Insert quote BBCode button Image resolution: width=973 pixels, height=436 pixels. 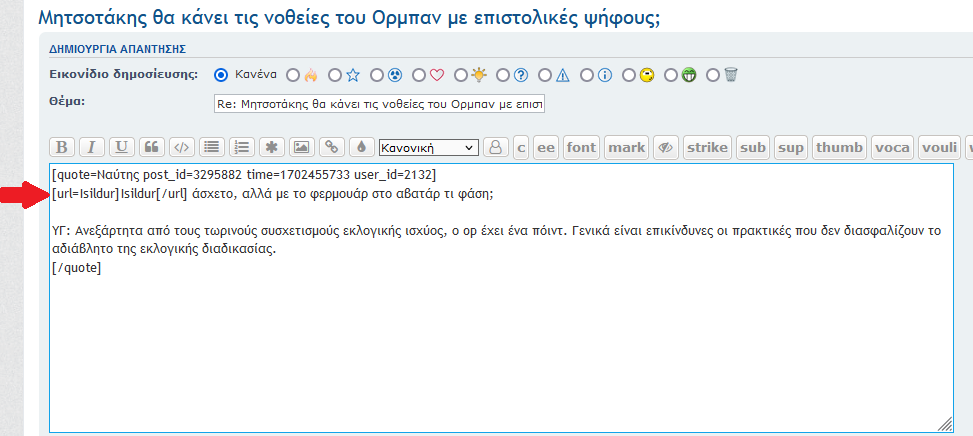point(152,147)
